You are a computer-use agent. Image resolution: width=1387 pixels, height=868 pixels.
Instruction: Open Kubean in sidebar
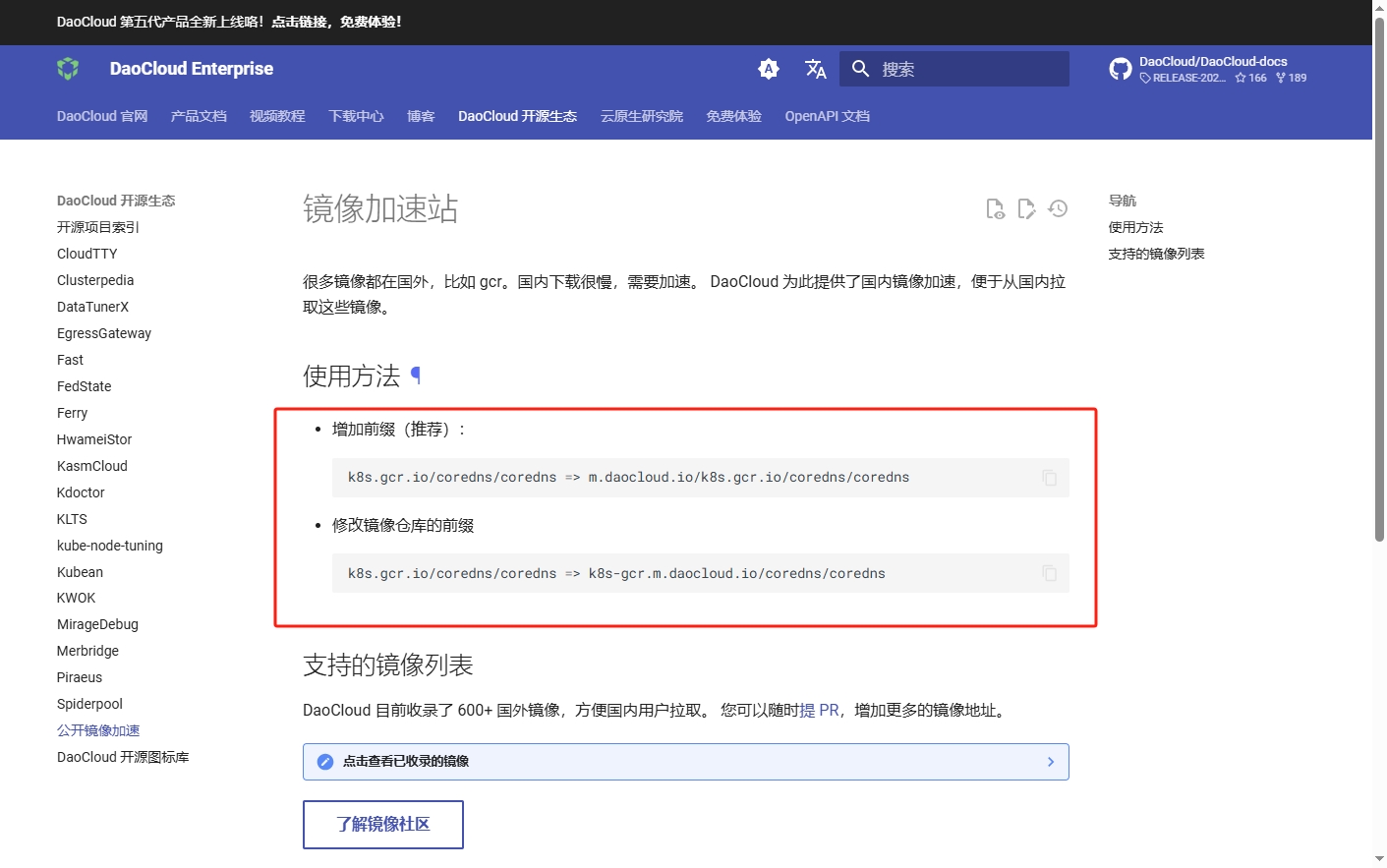tap(80, 572)
